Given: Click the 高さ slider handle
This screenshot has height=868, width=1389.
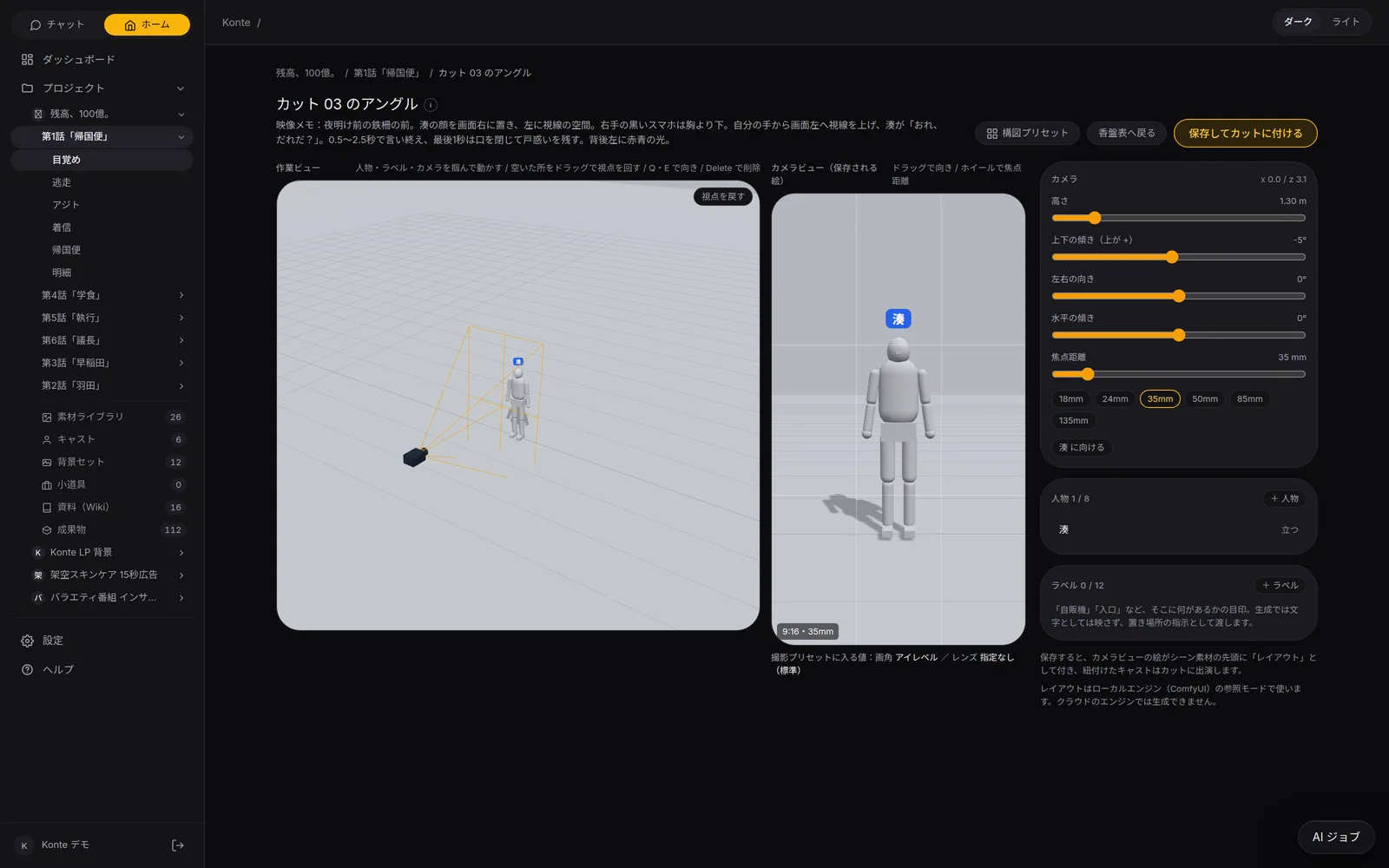Looking at the screenshot, I should tap(1094, 218).
